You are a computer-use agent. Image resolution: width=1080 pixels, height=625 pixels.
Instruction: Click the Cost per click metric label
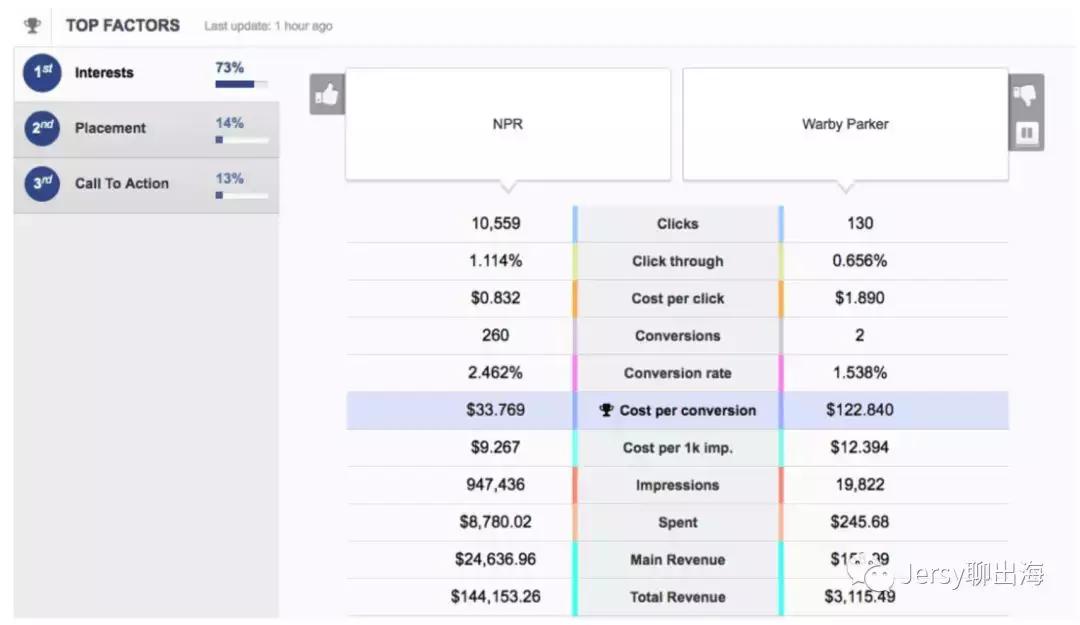point(678,298)
